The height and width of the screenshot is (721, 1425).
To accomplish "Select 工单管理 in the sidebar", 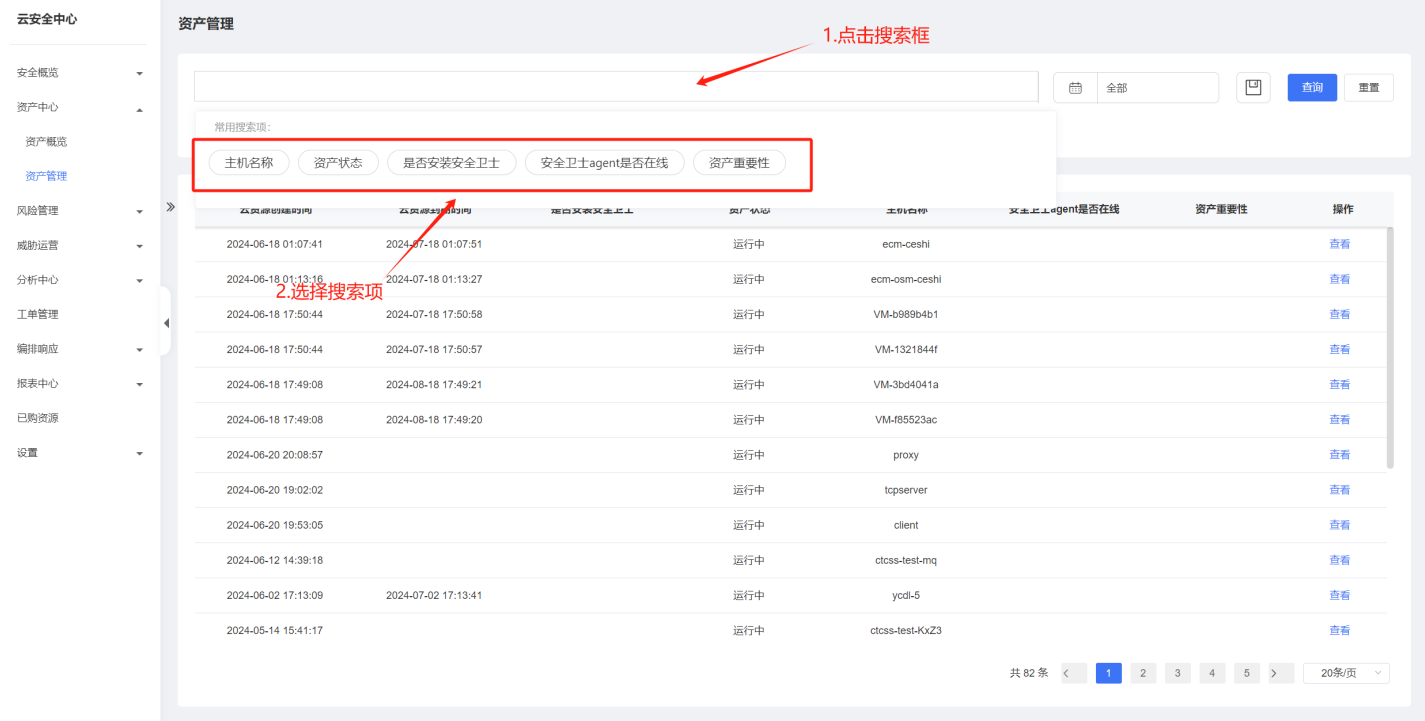I will tap(38, 314).
